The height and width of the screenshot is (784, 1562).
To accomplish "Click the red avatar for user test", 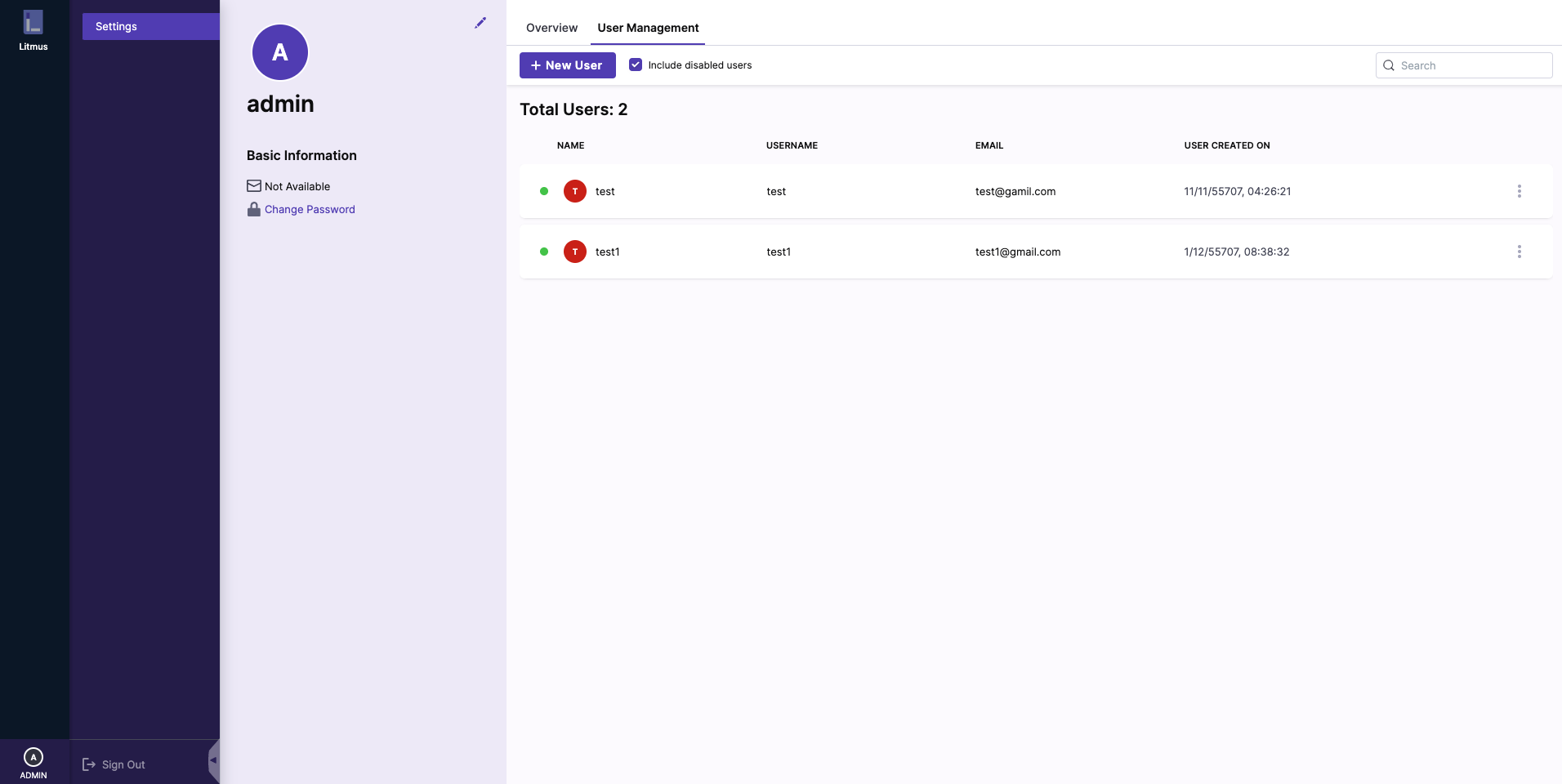I will [575, 191].
